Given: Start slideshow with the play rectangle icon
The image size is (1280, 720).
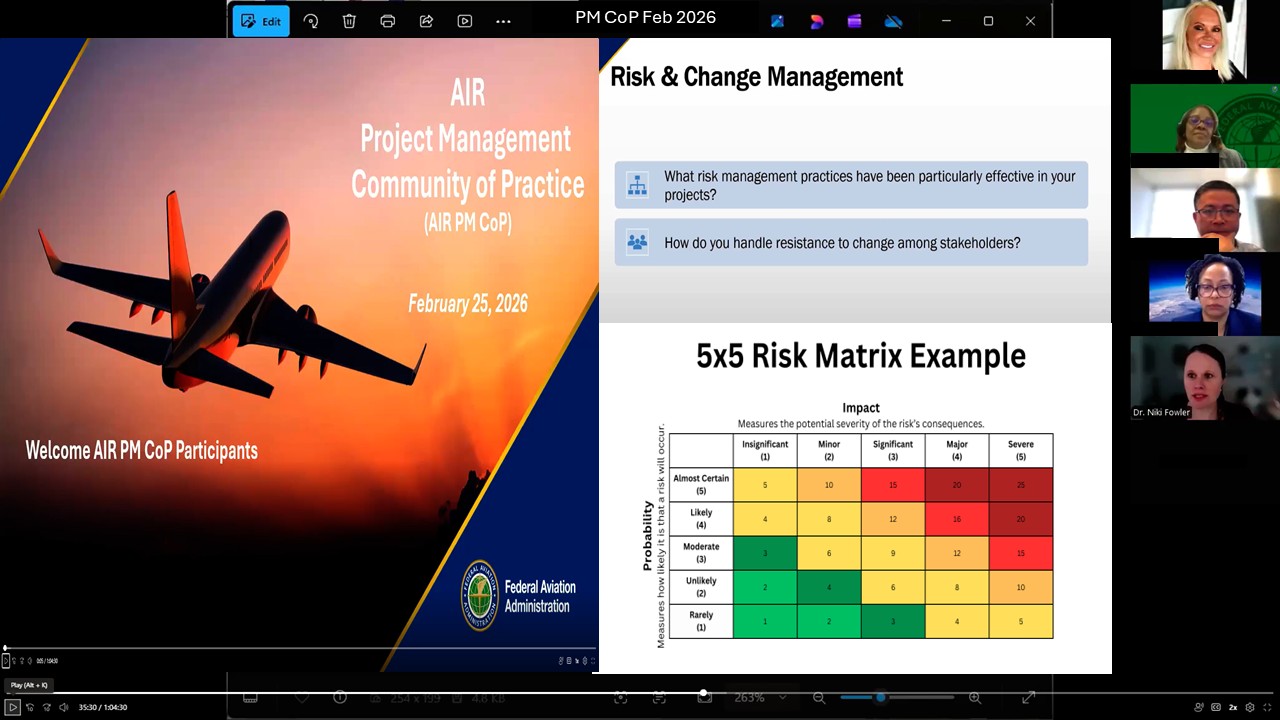Looking at the screenshot, I should 465,21.
